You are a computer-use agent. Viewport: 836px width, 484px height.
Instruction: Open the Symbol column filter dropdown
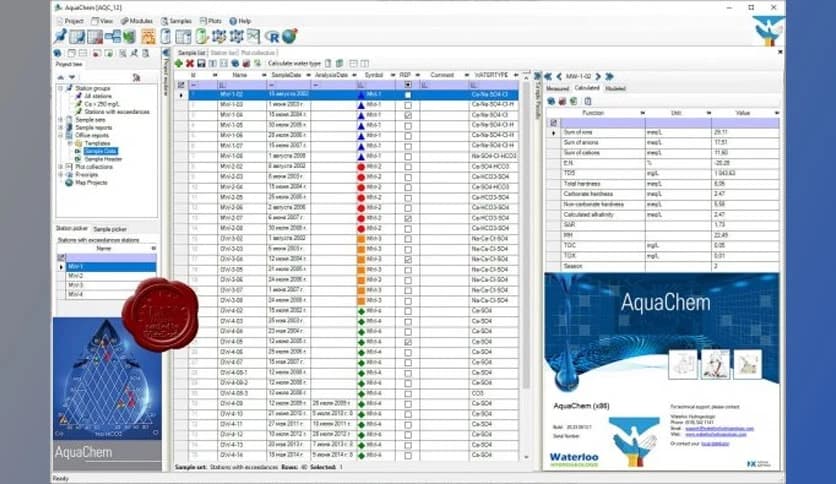pyautogui.click(x=392, y=75)
